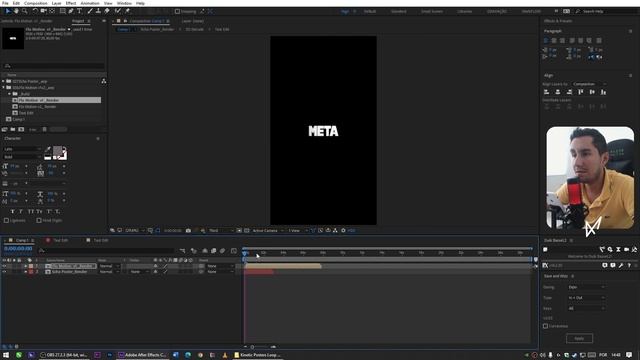Select the Rotation tool
The image size is (640, 360).
click(35, 11)
